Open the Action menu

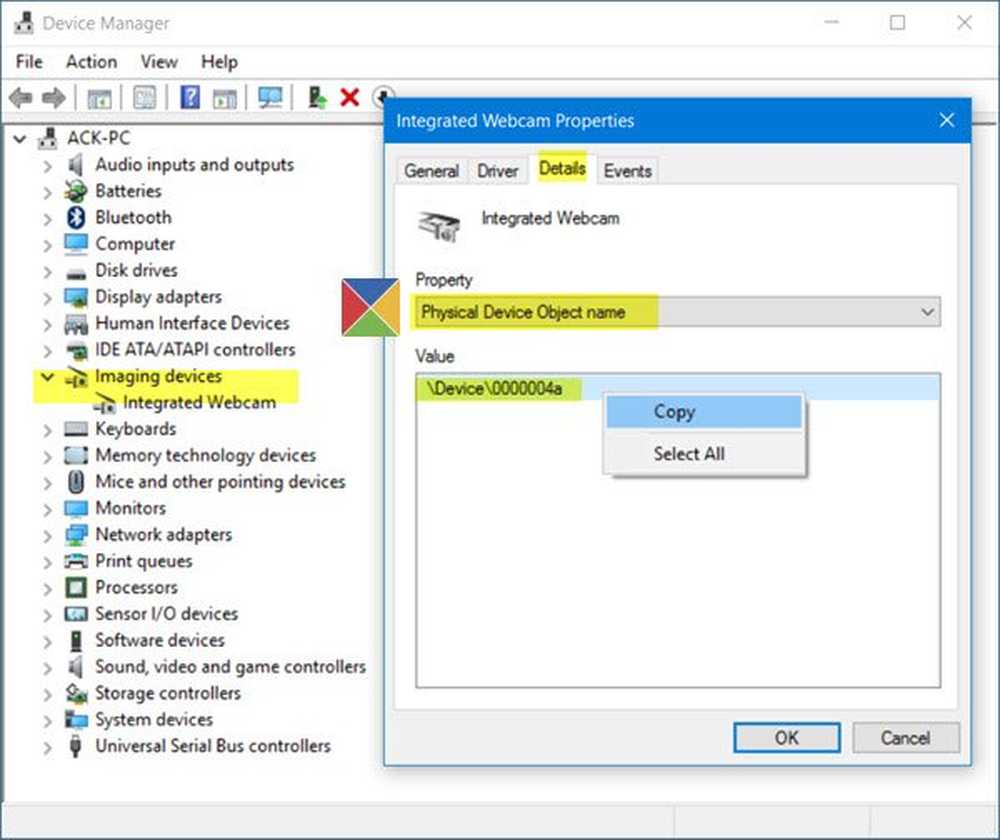tap(91, 62)
